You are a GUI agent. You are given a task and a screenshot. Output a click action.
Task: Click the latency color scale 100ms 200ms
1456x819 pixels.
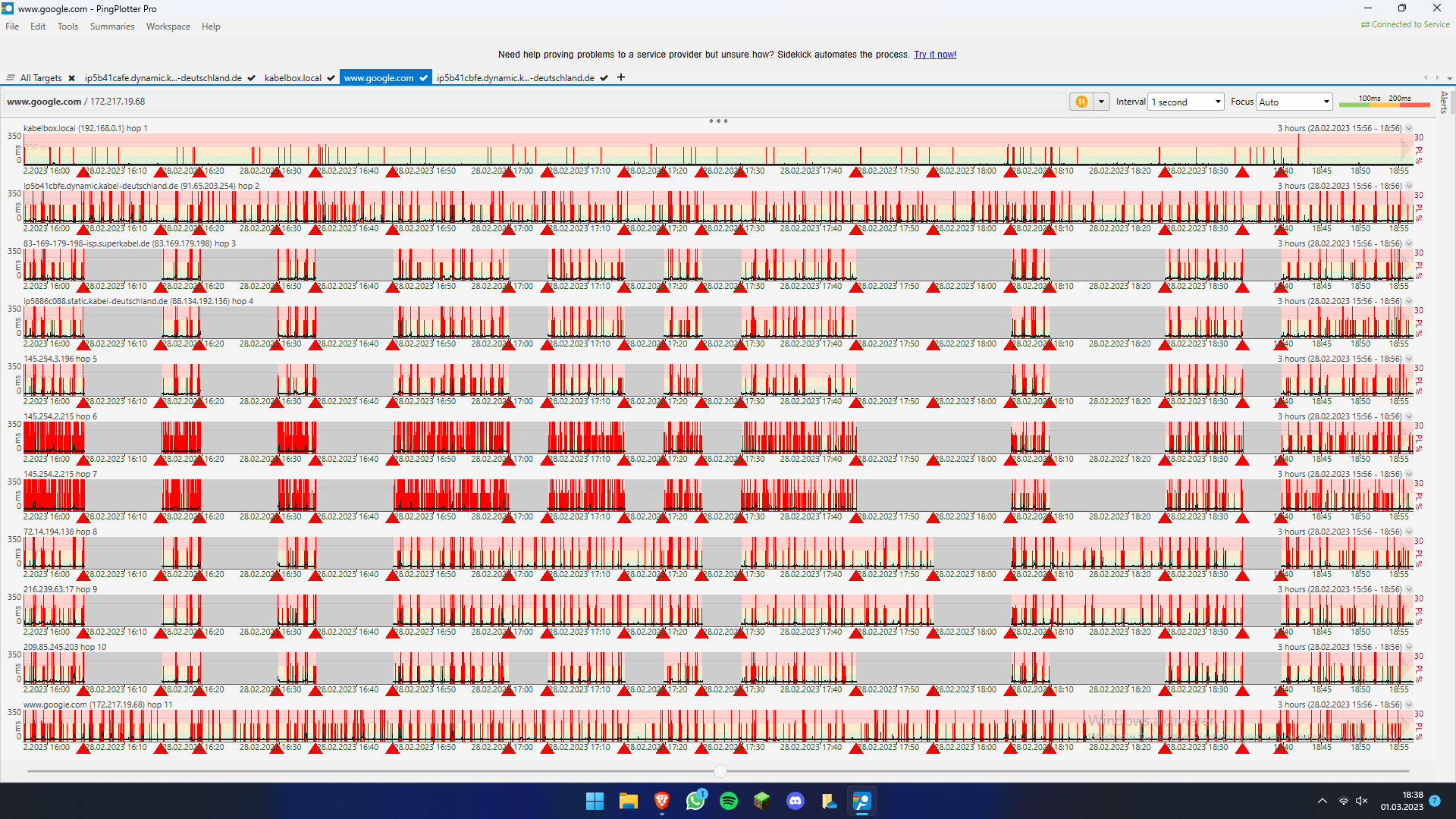click(1384, 102)
